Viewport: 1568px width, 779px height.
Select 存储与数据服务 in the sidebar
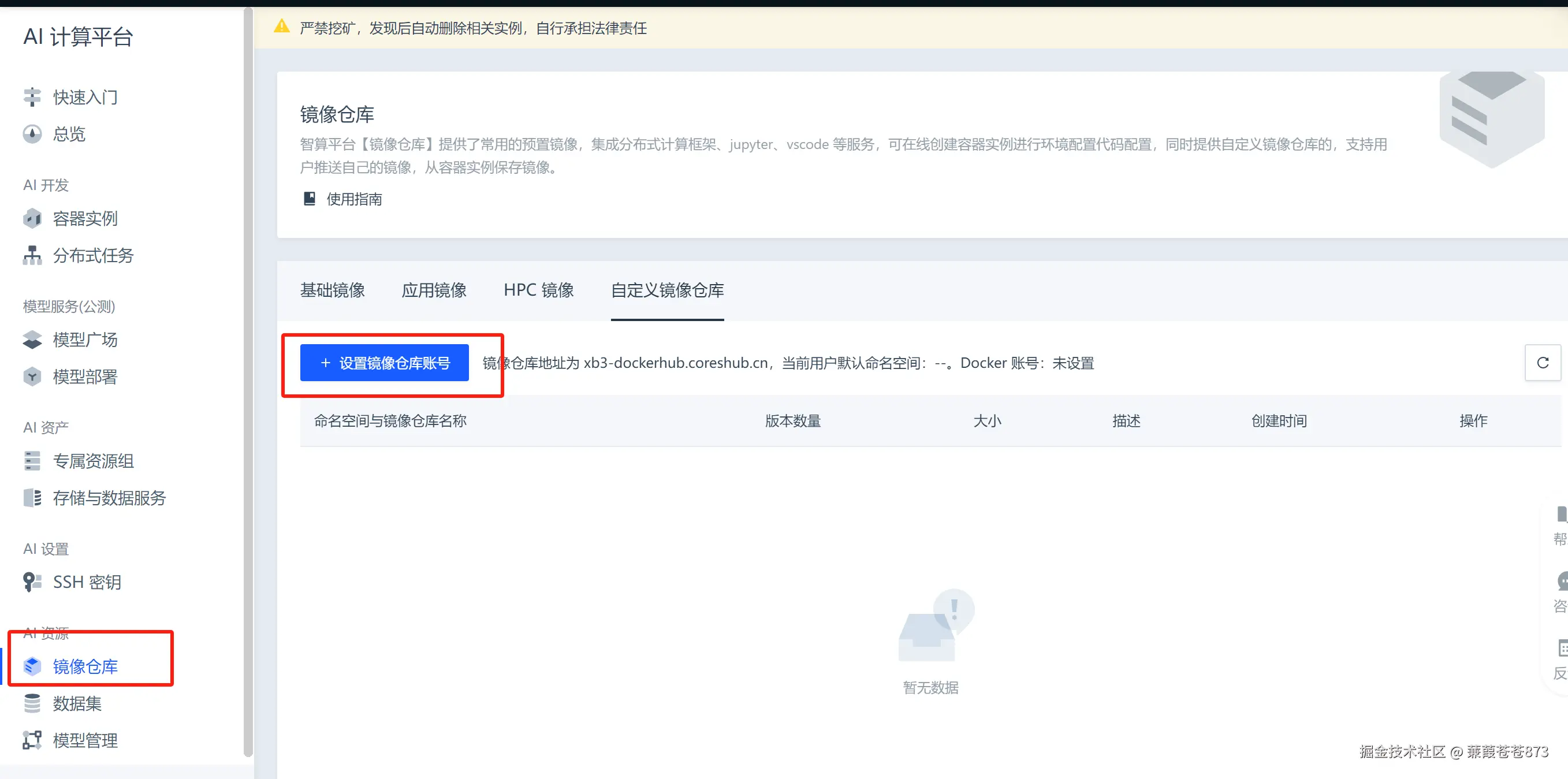point(109,498)
